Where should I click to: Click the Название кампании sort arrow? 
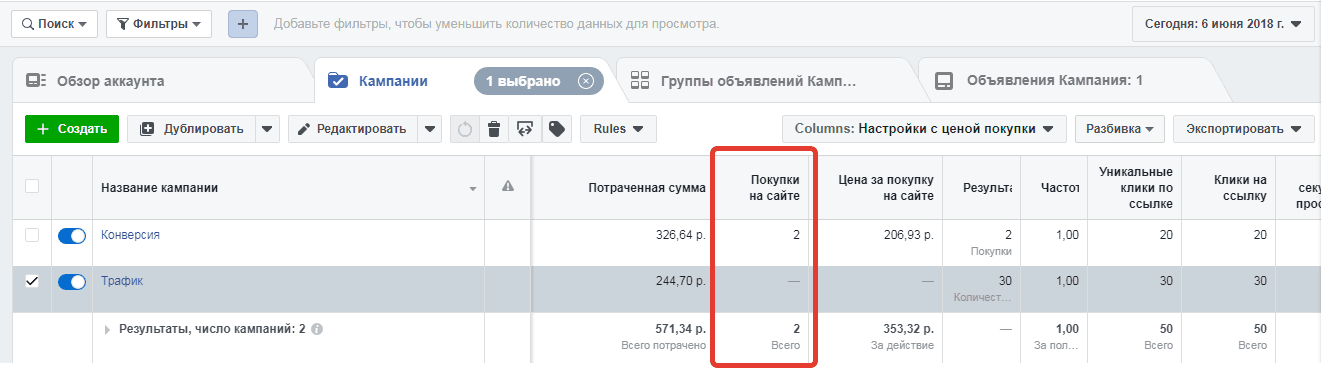tap(473, 189)
